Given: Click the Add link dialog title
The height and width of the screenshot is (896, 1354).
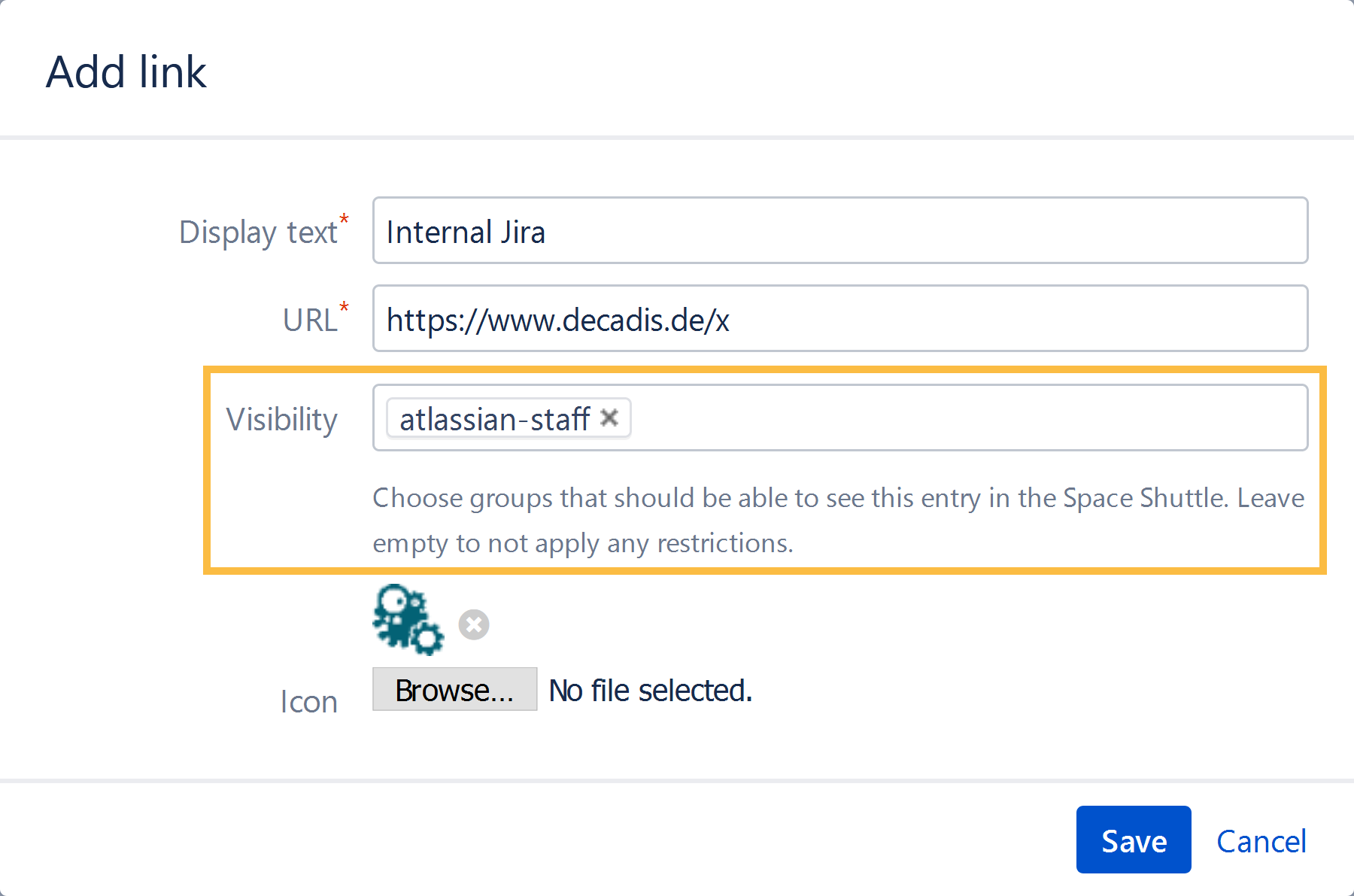Looking at the screenshot, I should point(126,71).
